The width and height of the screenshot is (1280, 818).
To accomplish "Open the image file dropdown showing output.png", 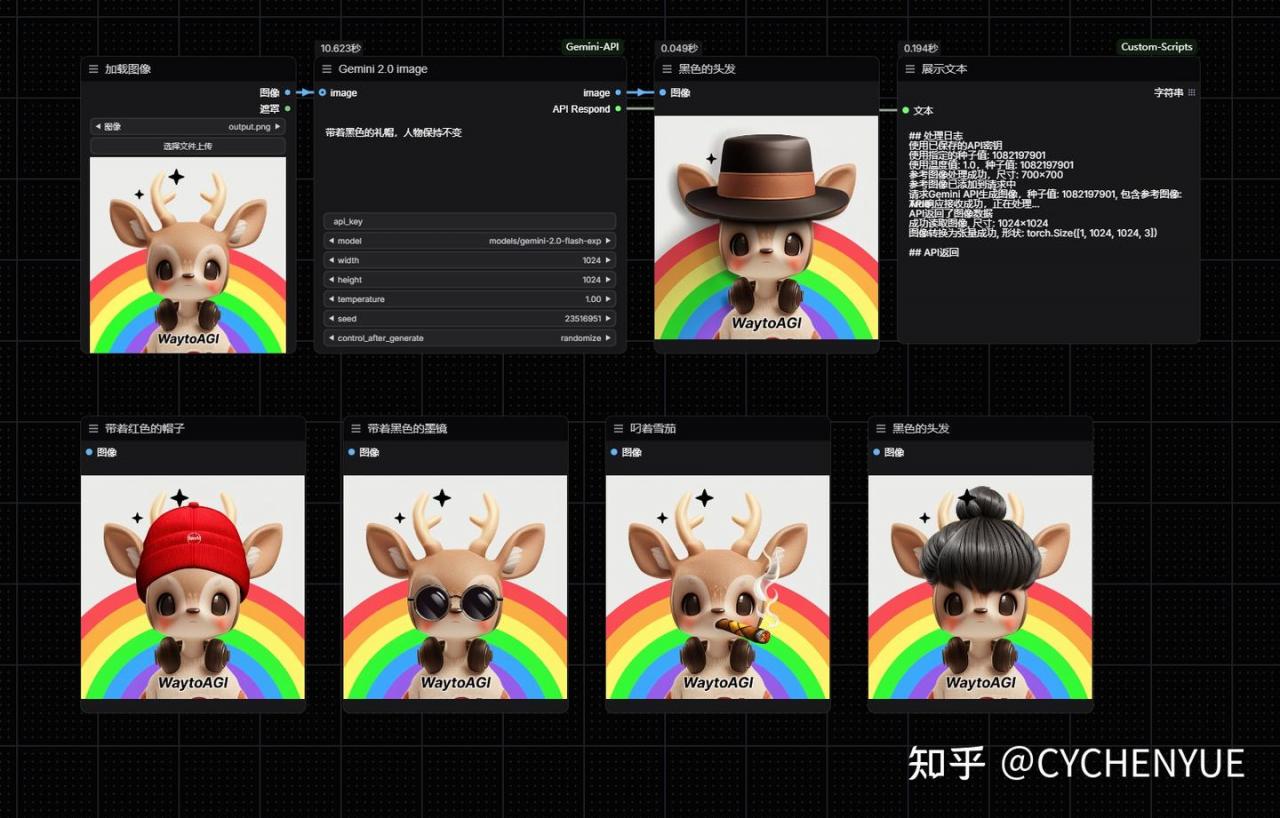I will 188,127.
